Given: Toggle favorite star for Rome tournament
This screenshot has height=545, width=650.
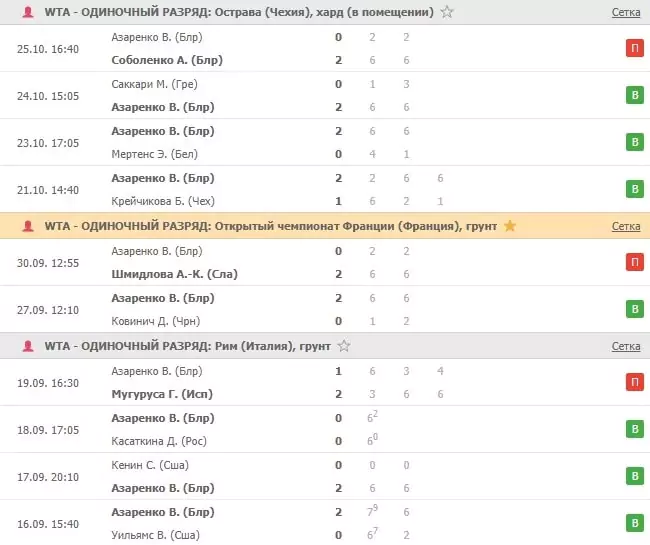Looking at the screenshot, I should tap(344, 346).
